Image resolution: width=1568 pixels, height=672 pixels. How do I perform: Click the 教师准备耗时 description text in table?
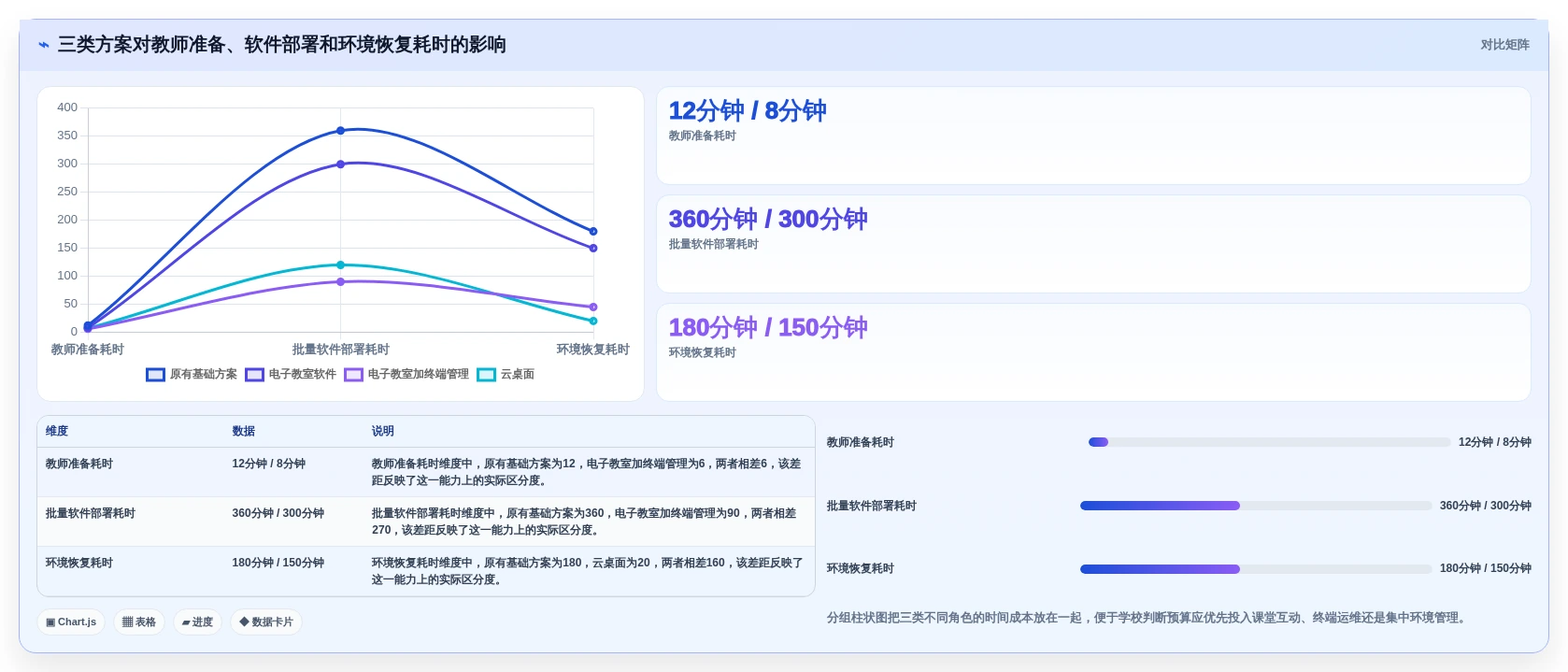pyautogui.click(x=586, y=472)
